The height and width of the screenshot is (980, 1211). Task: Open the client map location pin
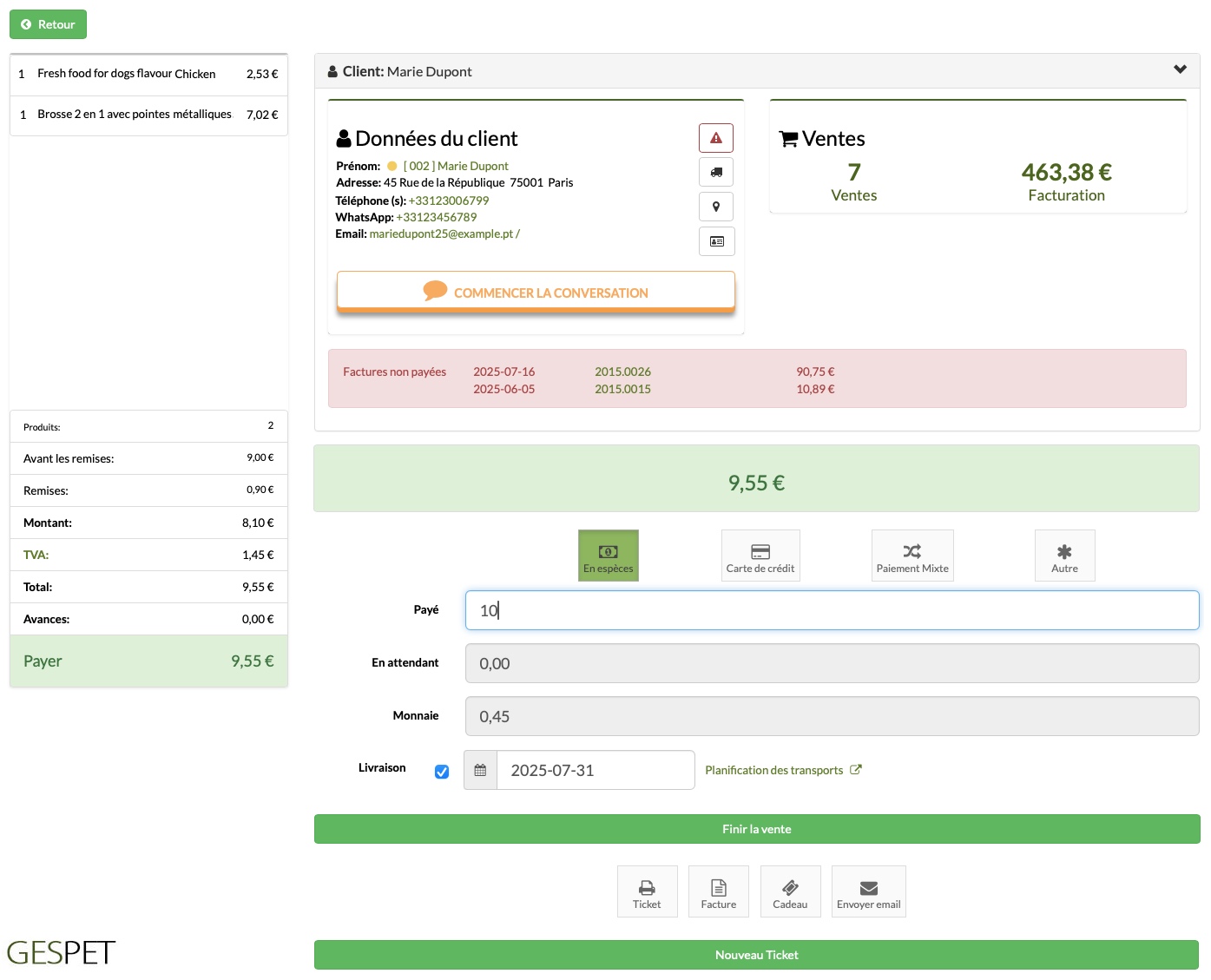(x=716, y=207)
